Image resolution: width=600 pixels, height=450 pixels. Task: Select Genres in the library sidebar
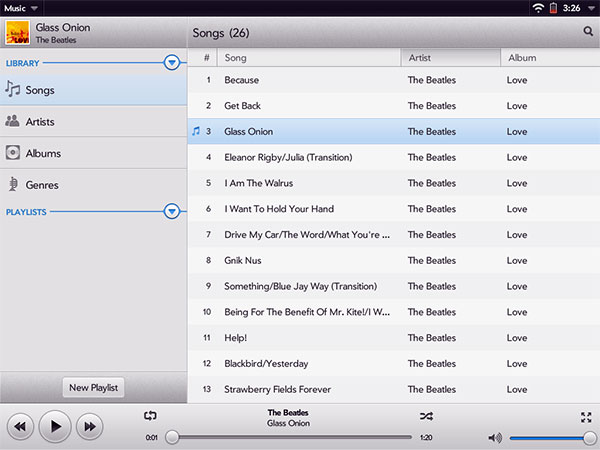(93, 185)
